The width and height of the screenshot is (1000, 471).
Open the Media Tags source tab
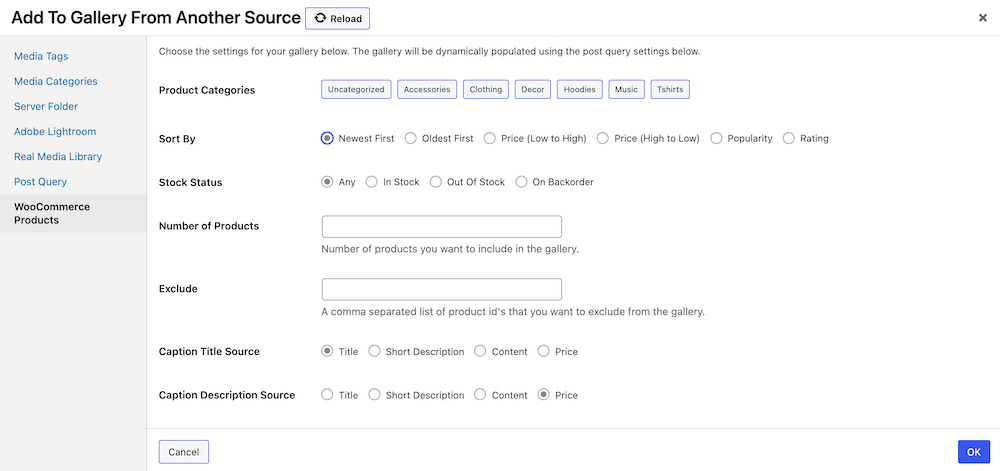click(x=41, y=56)
